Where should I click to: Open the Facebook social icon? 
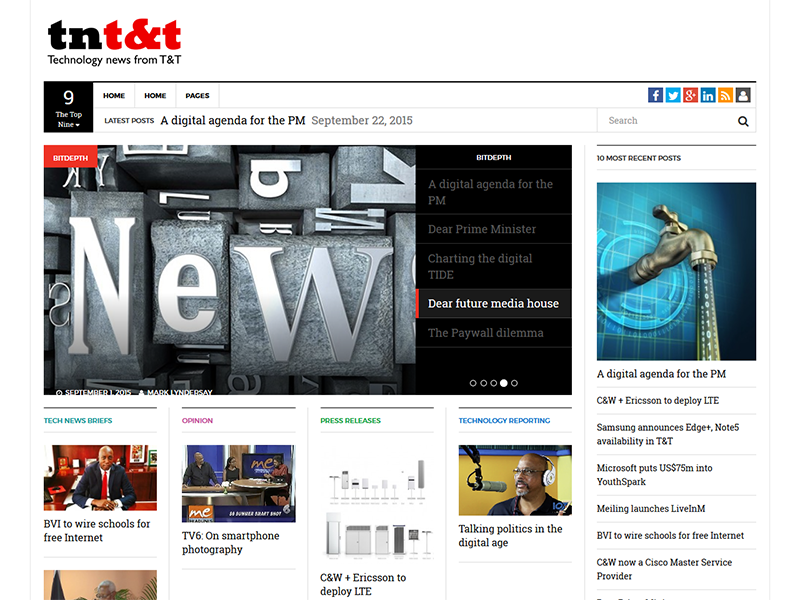point(655,95)
